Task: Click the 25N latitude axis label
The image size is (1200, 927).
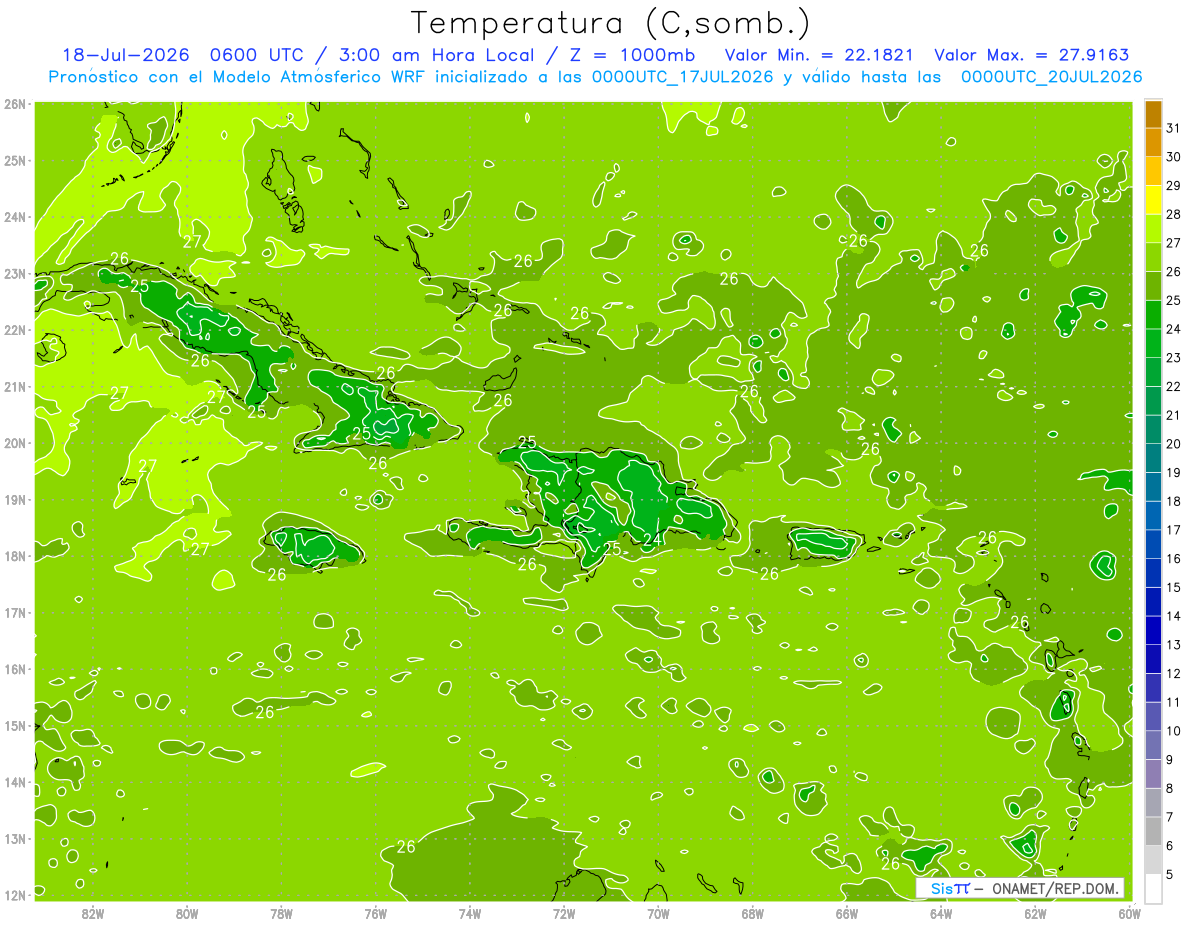Action: pyautogui.click(x=15, y=161)
